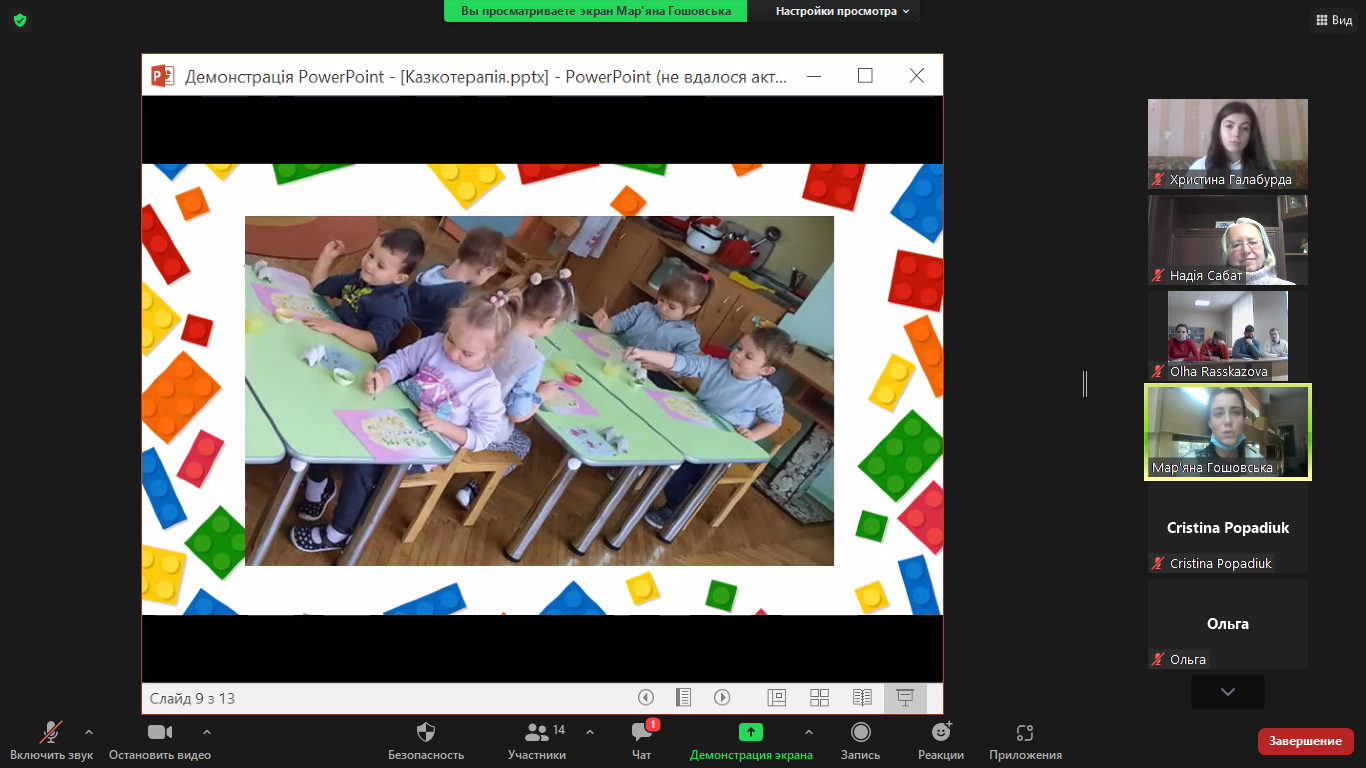The image size is (1366, 768).
Task: Click the green Screen Share icon
Action: pyautogui.click(x=750, y=733)
